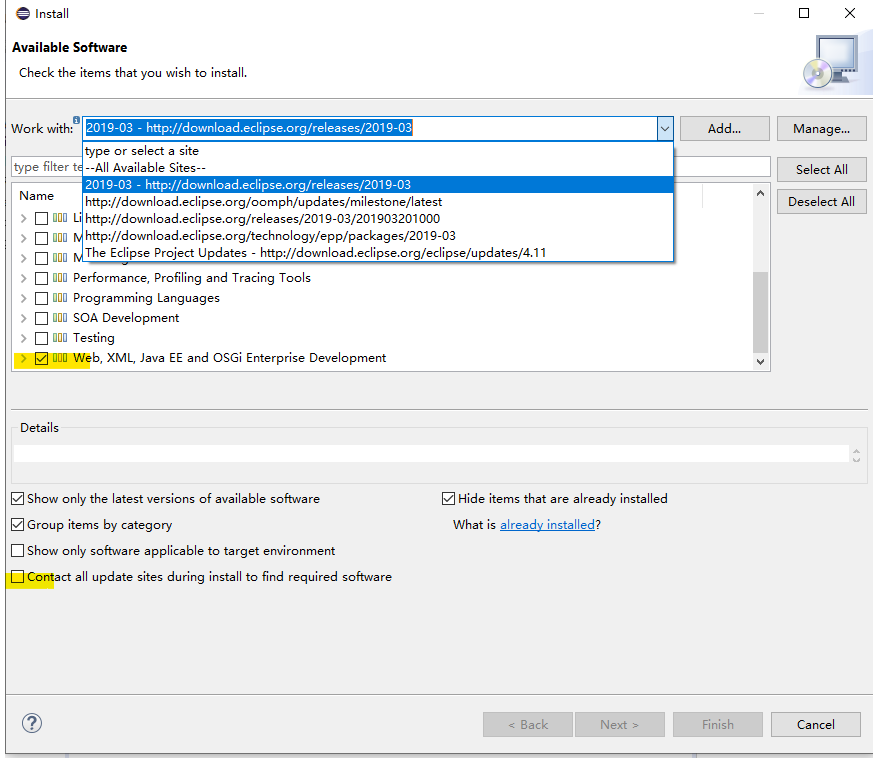Choose The Eclipse Project Updates 4.11 site
Image resolution: width=873 pixels, height=758 pixels.
377,253
